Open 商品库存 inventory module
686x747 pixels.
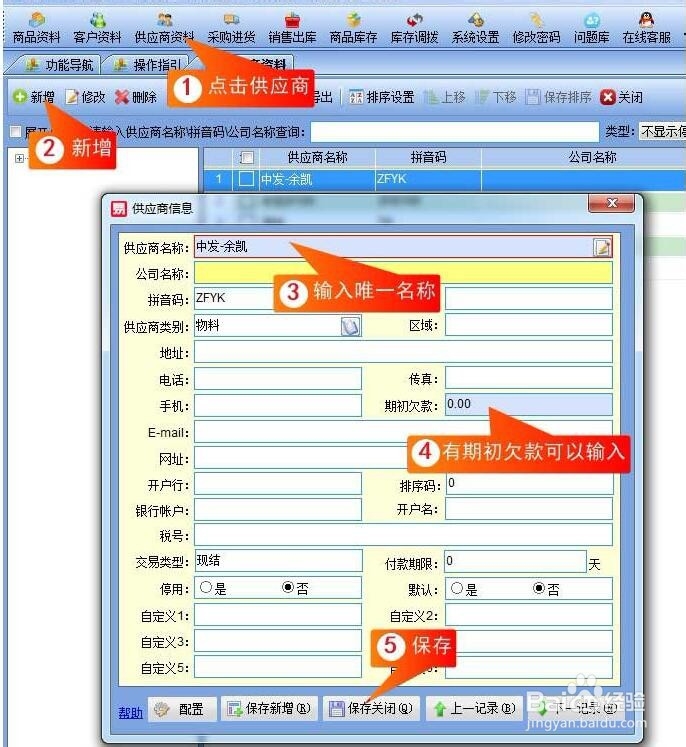[x=353, y=29]
